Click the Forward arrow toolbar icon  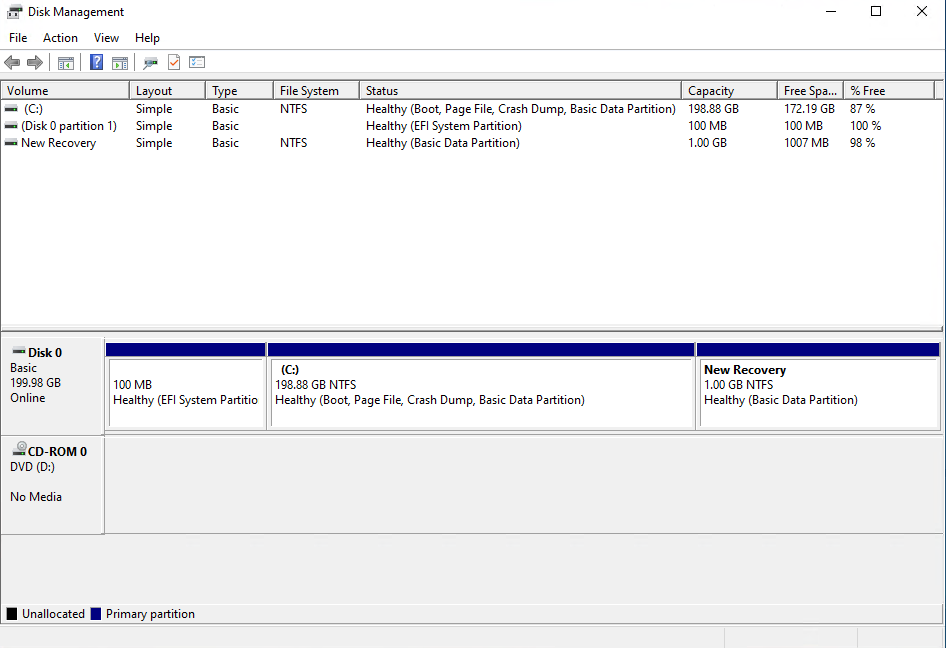[35, 62]
